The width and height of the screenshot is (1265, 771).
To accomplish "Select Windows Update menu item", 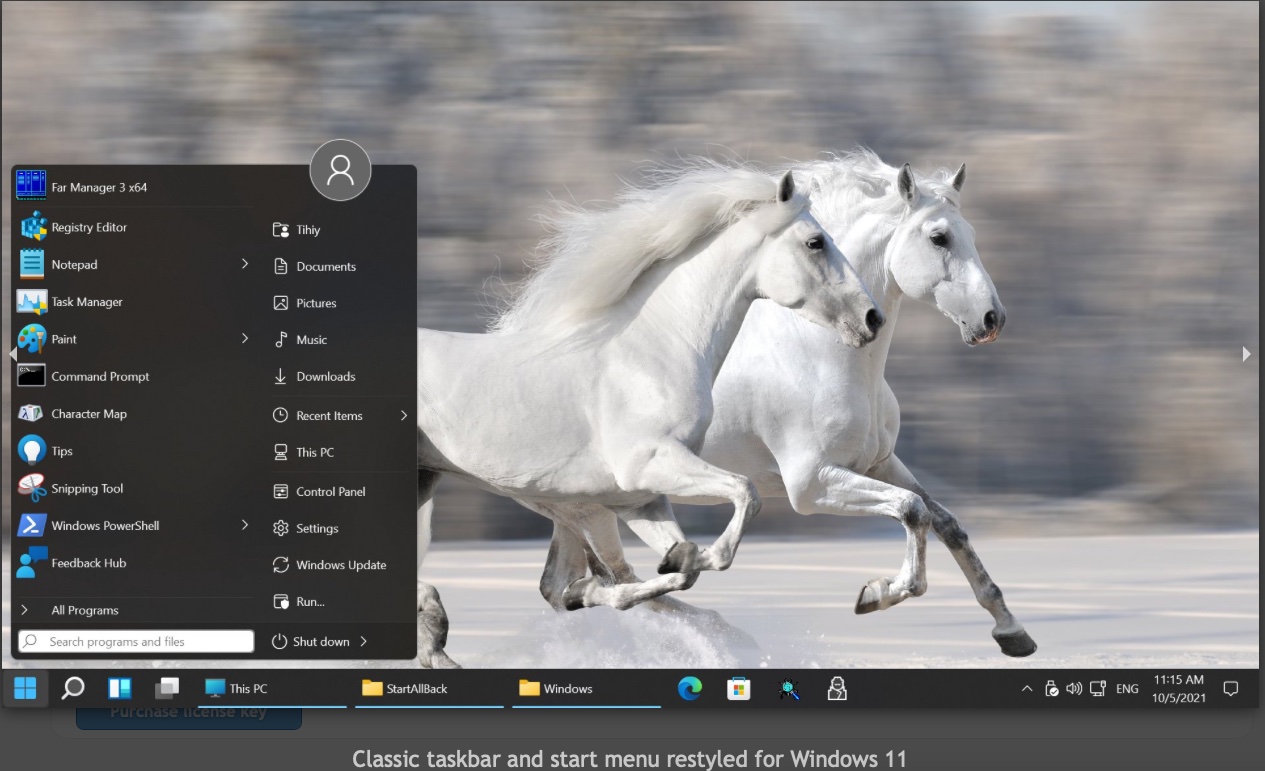I will 340,565.
